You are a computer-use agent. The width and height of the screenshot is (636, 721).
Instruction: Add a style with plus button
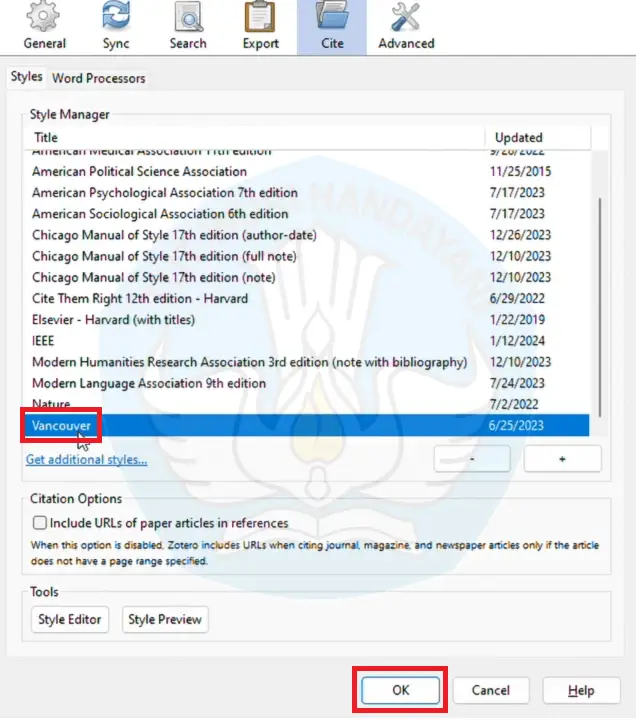pos(562,459)
